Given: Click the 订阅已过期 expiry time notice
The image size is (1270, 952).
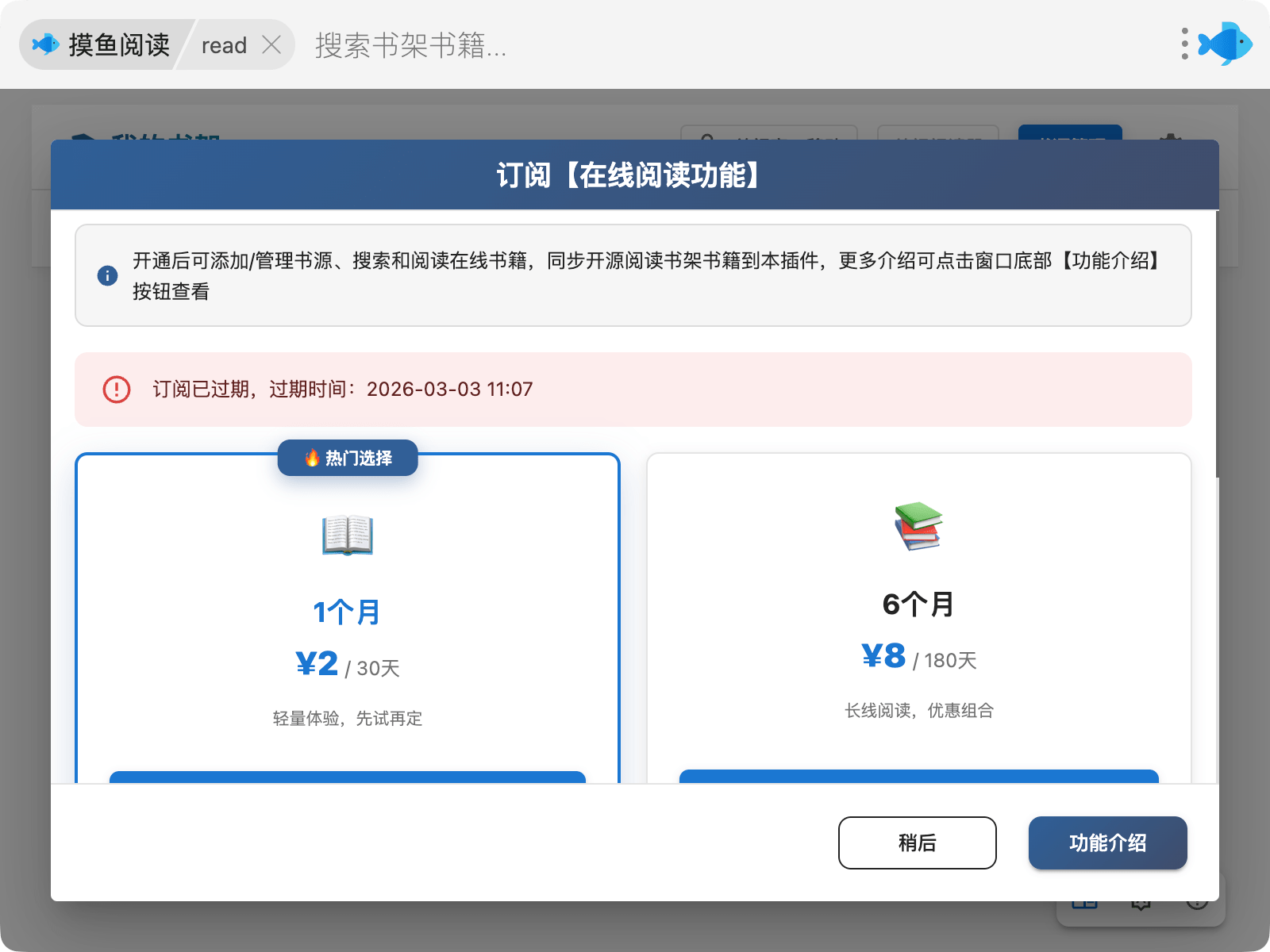Looking at the screenshot, I should point(633,390).
